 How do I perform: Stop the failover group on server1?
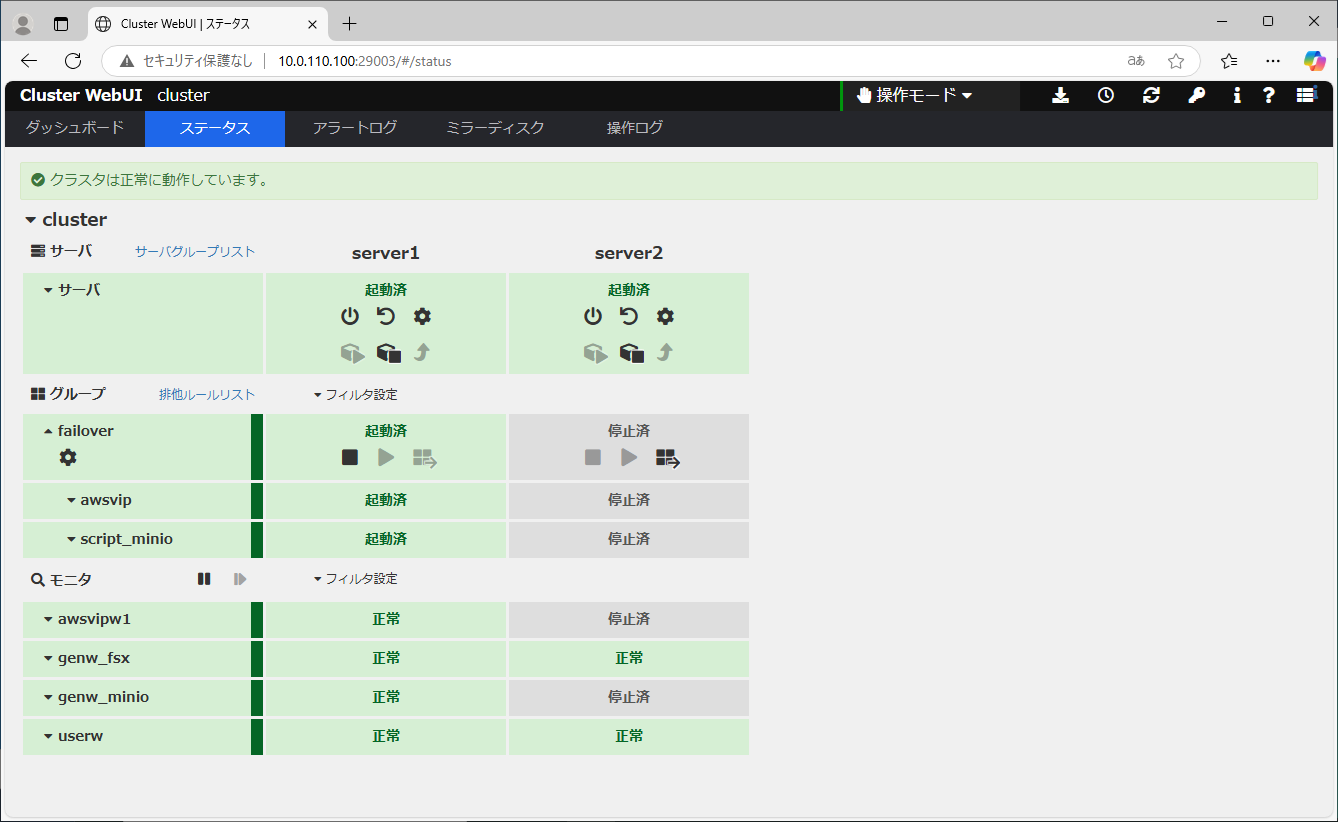click(350, 458)
